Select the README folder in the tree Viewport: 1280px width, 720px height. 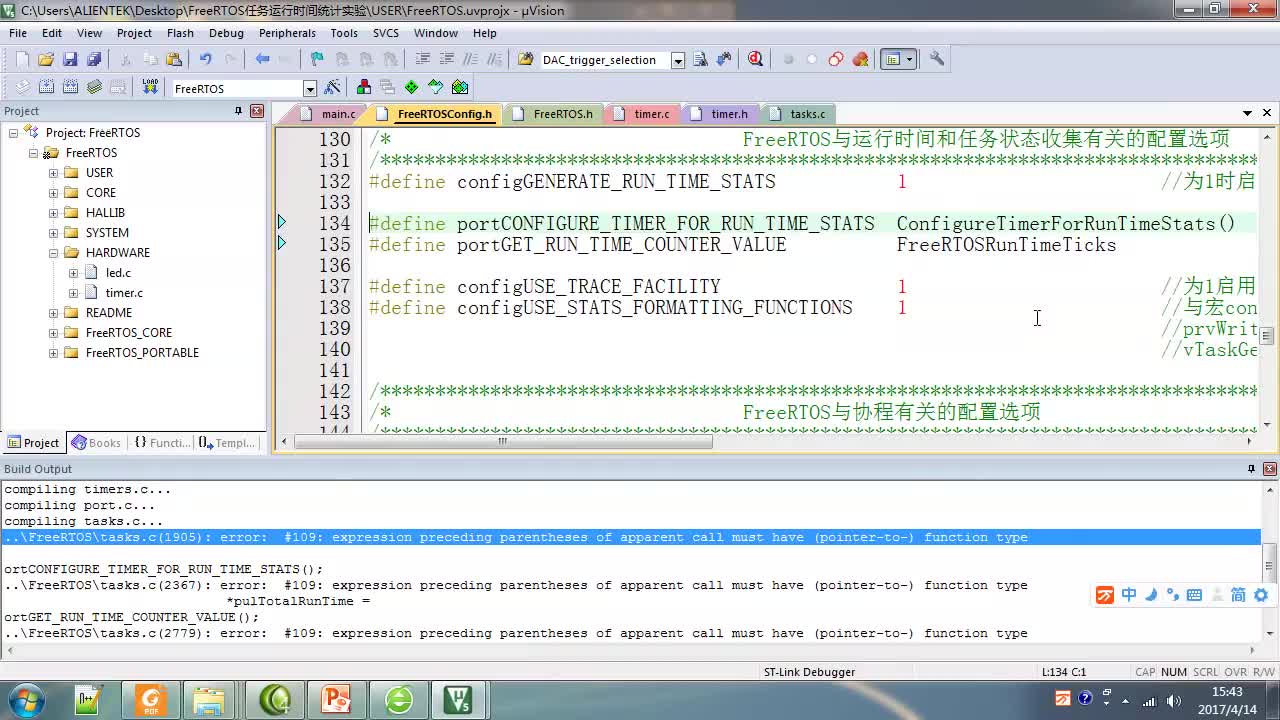coord(108,312)
